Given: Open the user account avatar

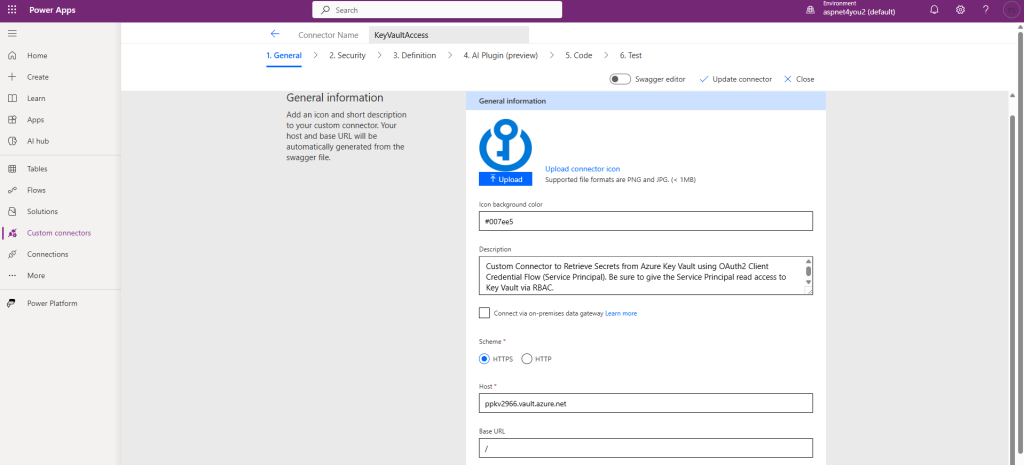Looking at the screenshot, I should click(x=1010, y=10).
